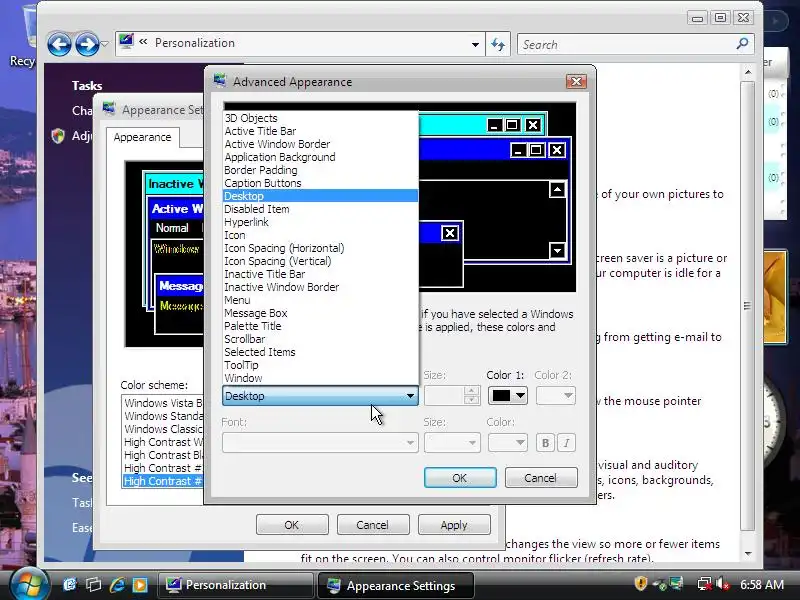The width and height of the screenshot is (800, 600).
Task: Click Switch between windows Quick Launch icon
Action: point(93,585)
